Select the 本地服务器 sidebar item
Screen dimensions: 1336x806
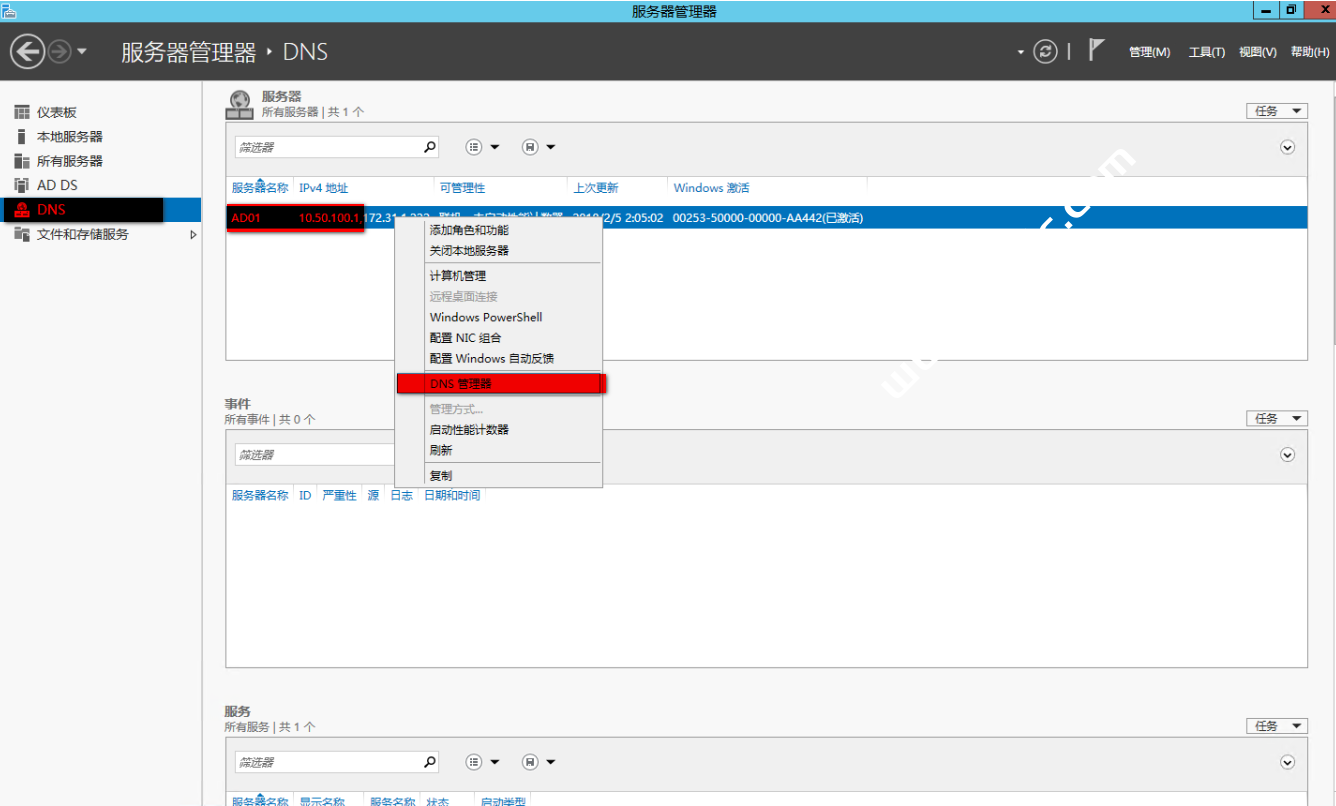tap(69, 137)
